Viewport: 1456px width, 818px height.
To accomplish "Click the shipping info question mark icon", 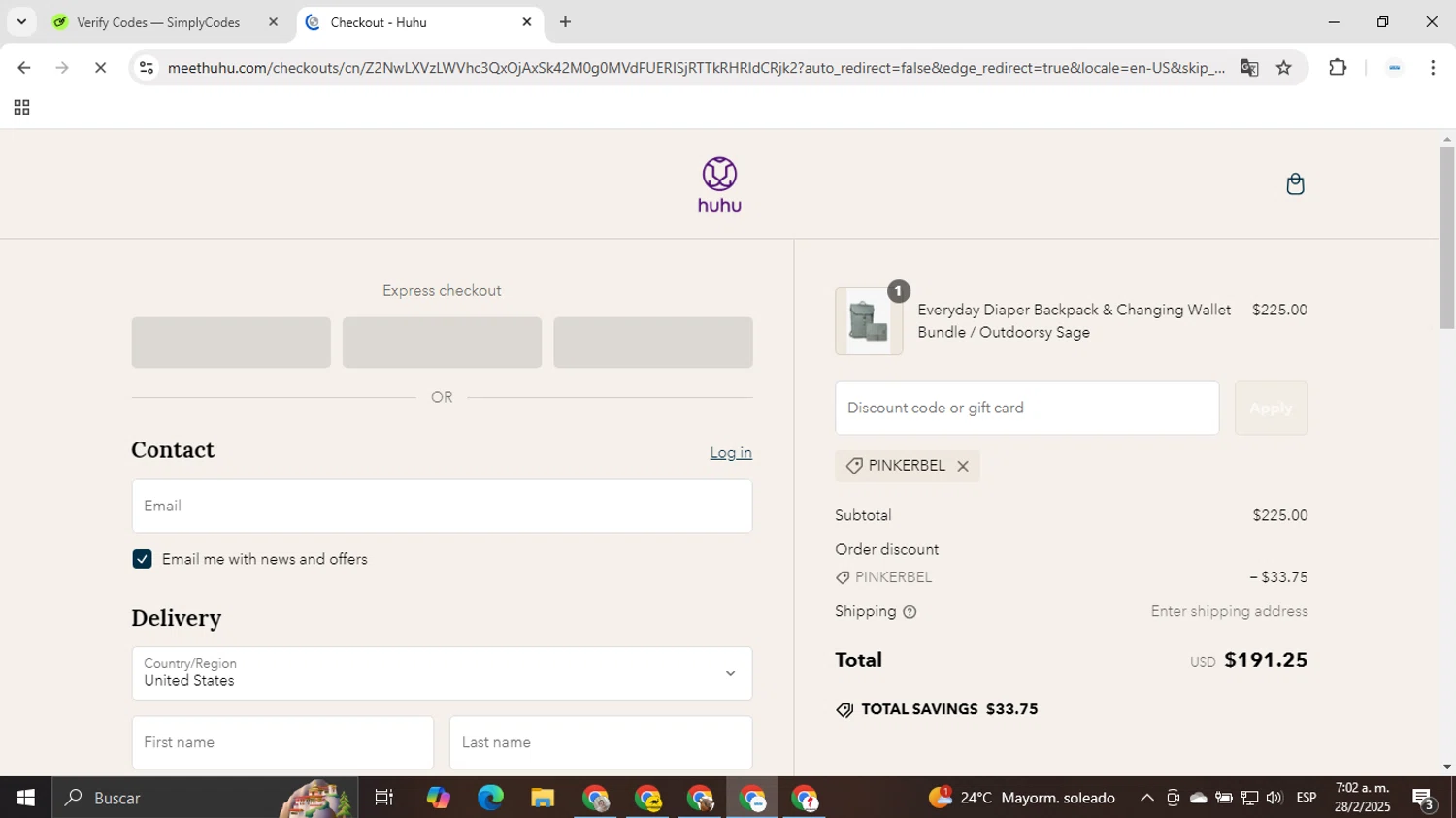I will [910, 612].
